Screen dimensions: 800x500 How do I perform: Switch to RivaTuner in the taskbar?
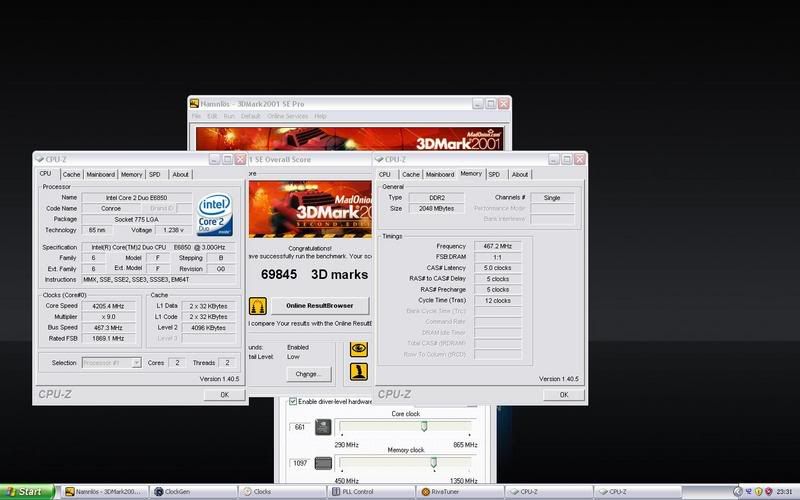click(460, 492)
